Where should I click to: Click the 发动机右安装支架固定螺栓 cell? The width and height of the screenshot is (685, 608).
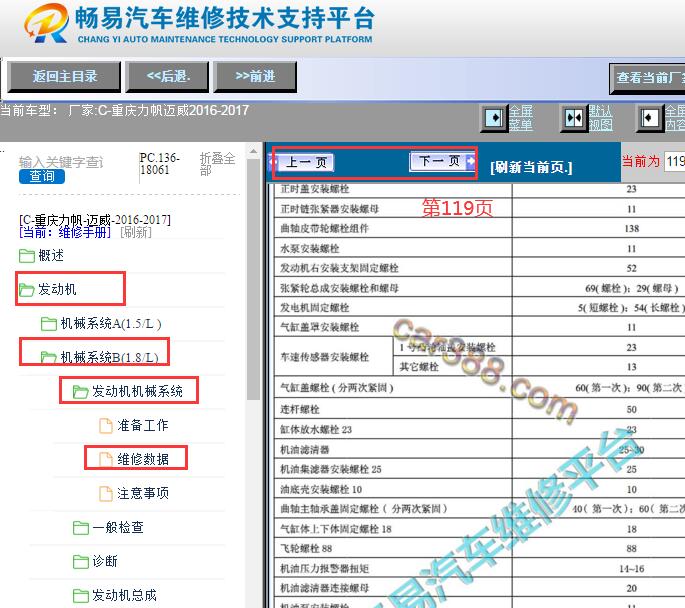393,268
